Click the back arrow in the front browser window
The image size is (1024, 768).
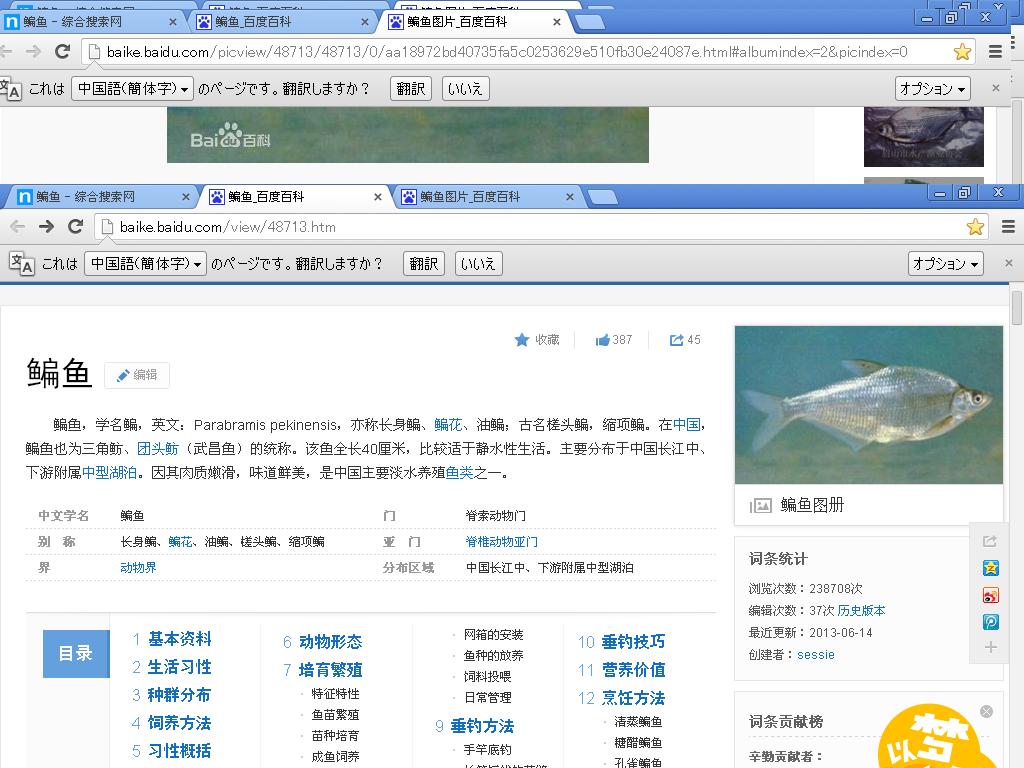[x=18, y=227]
